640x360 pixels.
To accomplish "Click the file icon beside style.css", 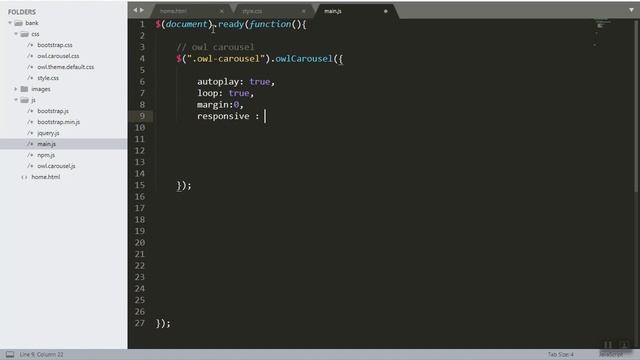I will click(30, 78).
